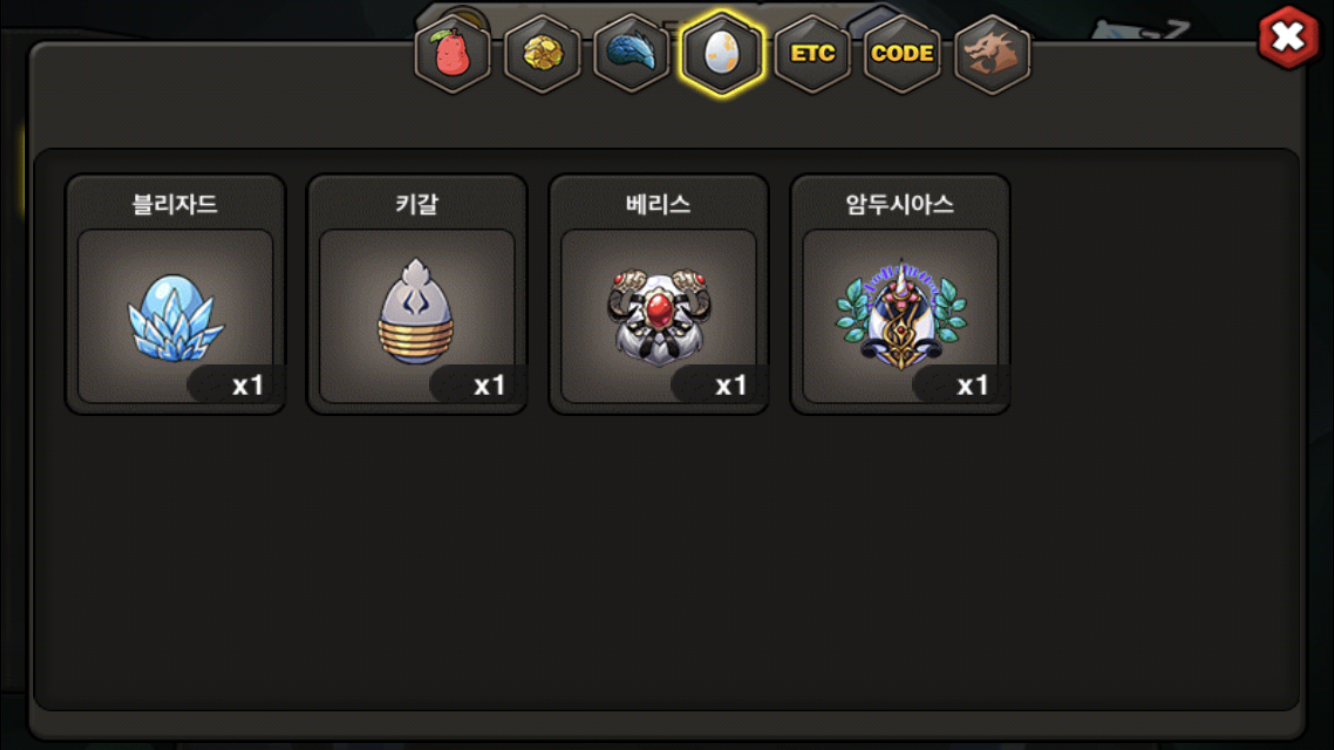Select the blue feather hexagon tab

(632, 53)
